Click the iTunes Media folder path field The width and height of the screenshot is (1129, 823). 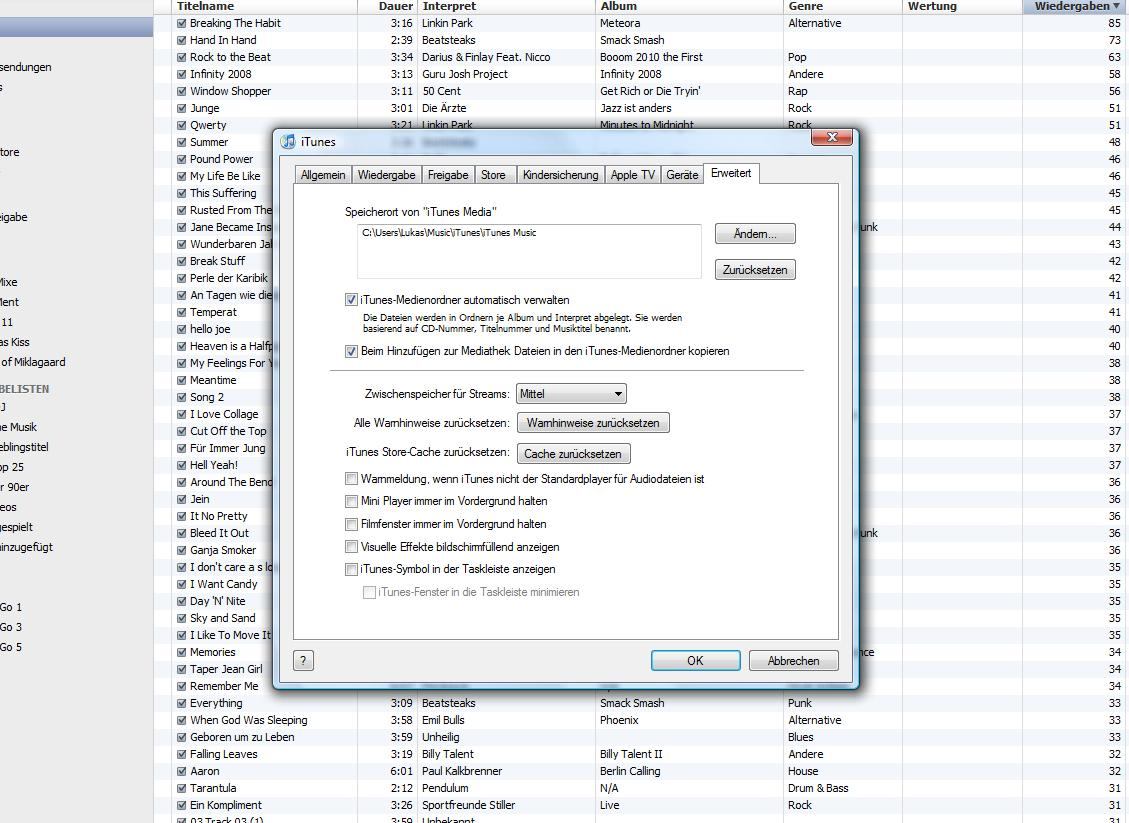[x=529, y=251]
